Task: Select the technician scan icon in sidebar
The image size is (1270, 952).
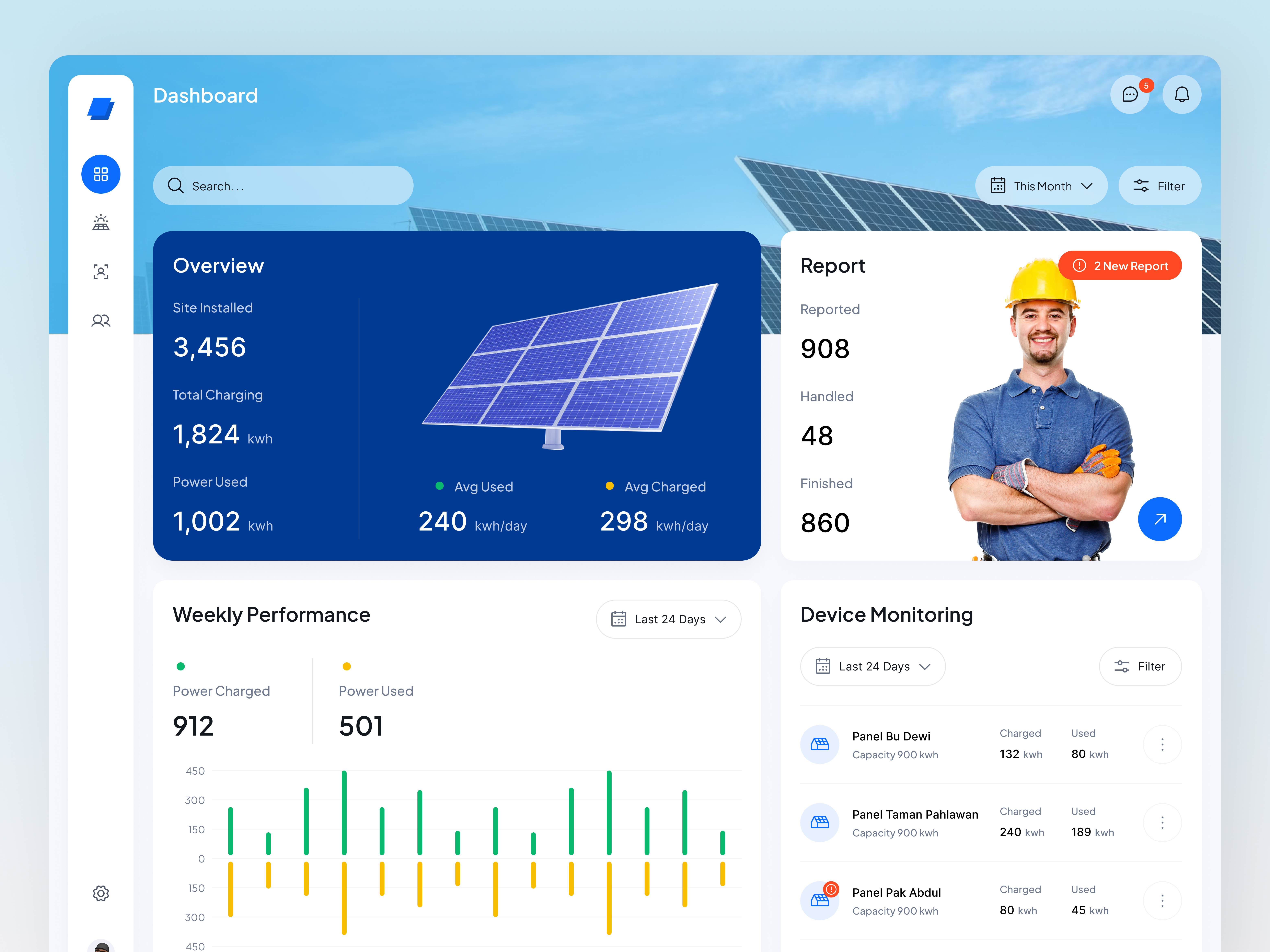Action: [101, 271]
